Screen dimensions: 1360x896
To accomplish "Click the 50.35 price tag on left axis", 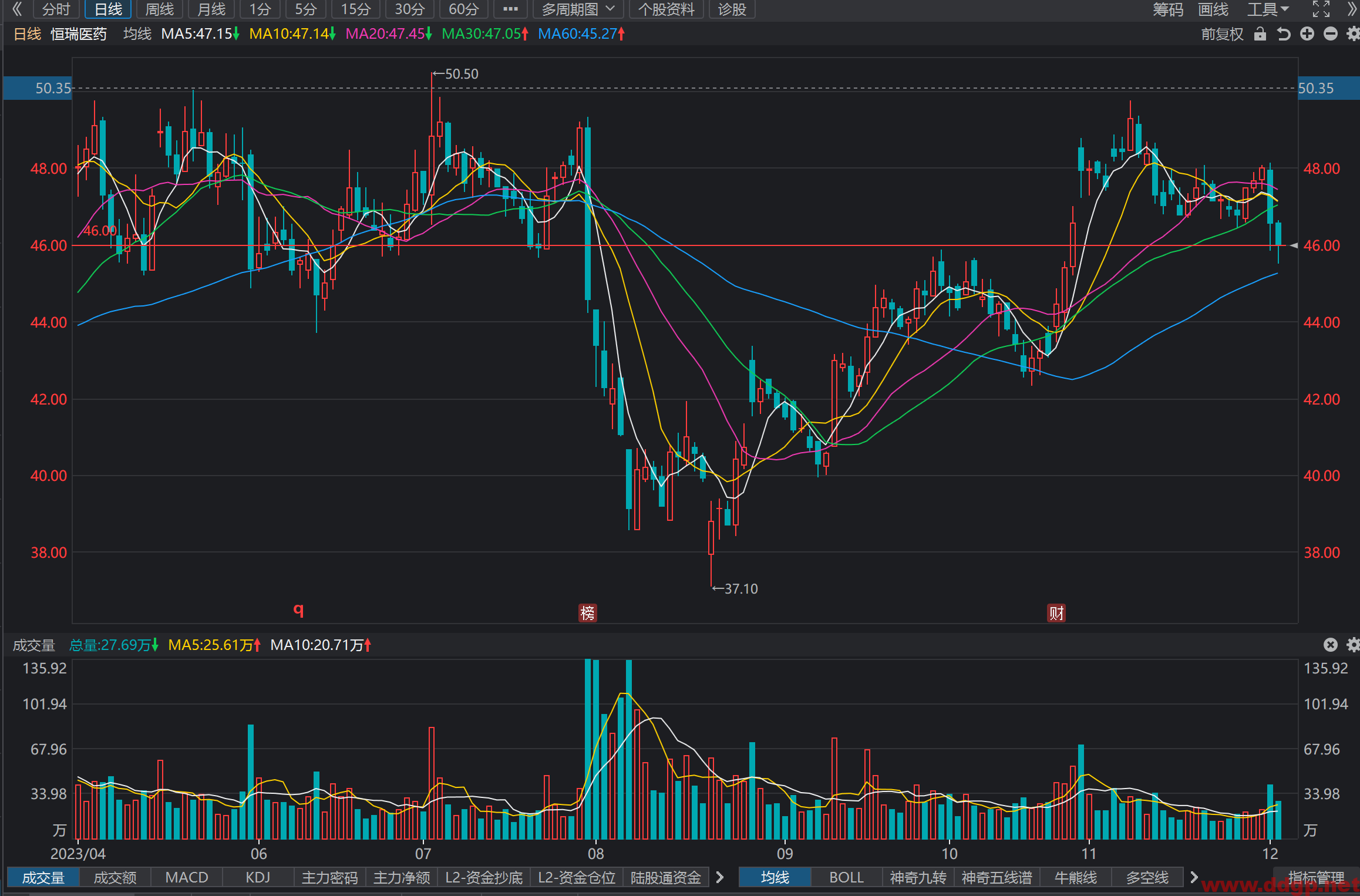I will click(x=38, y=88).
